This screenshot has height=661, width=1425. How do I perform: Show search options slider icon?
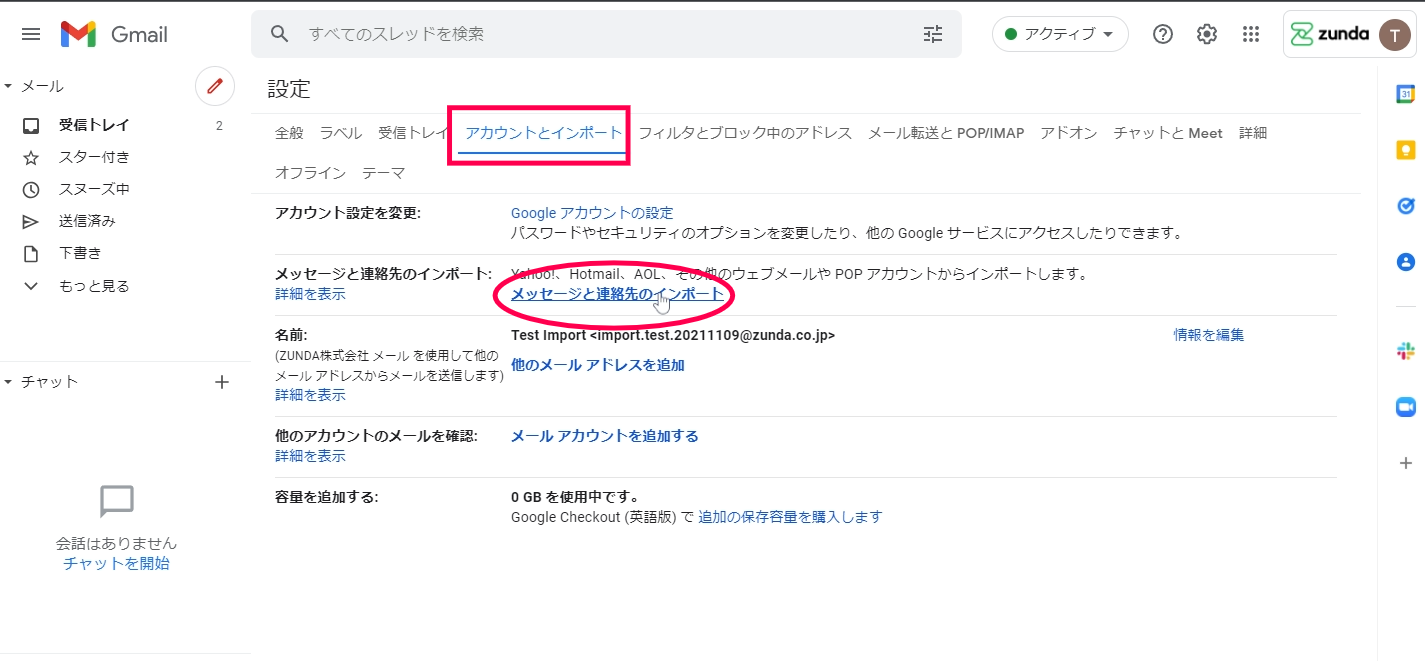pyautogui.click(x=933, y=34)
